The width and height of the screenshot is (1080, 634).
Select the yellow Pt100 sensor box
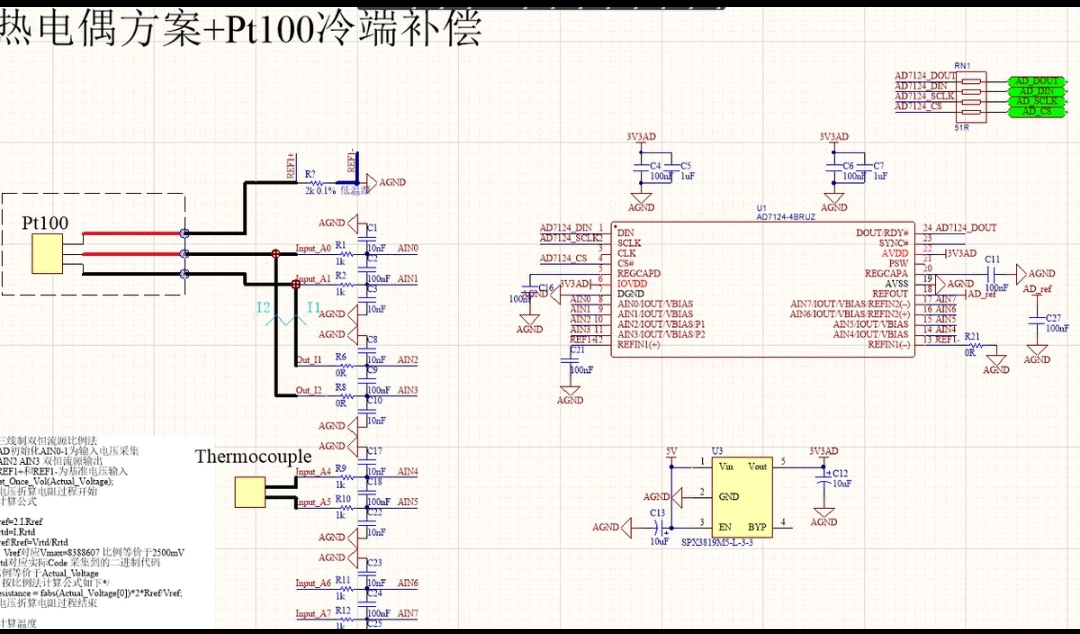point(47,254)
